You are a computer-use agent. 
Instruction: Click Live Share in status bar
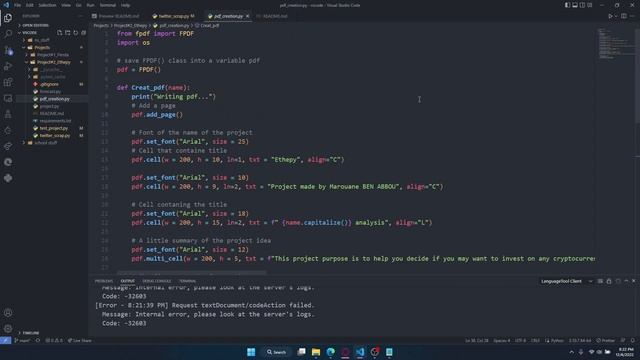click(x=80, y=340)
